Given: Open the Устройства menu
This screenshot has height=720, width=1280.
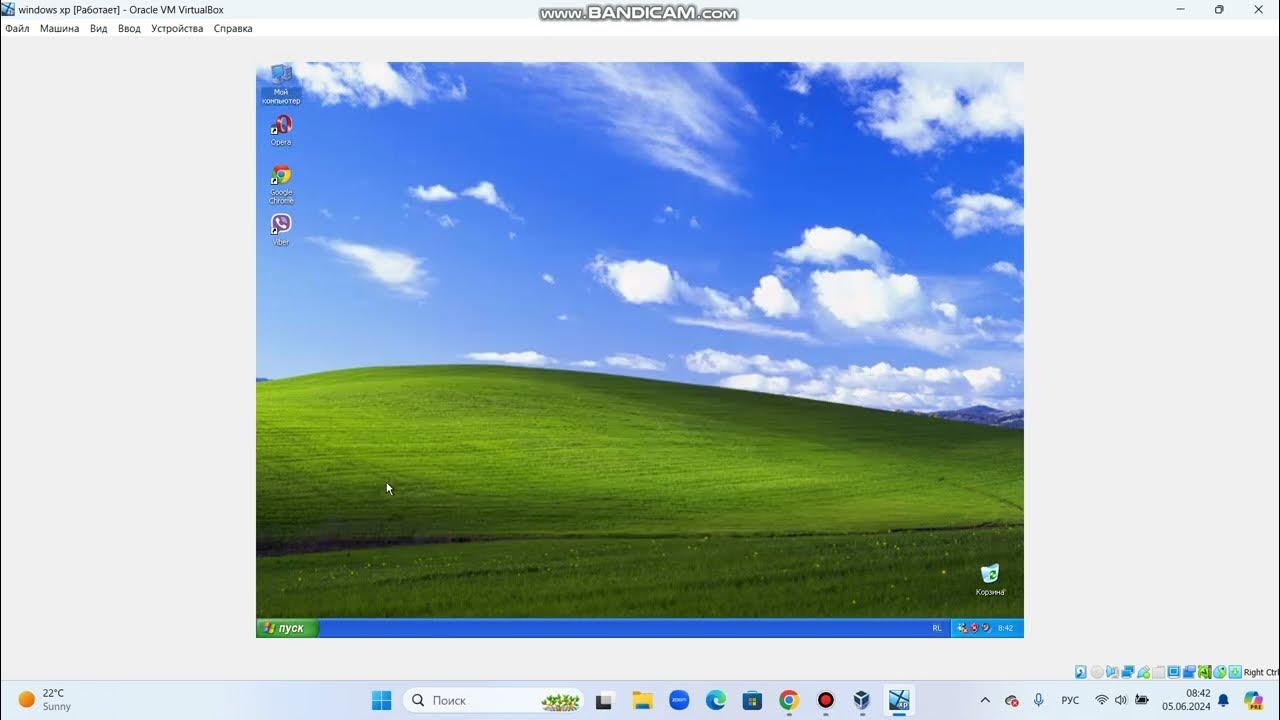Looking at the screenshot, I should (x=177, y=28).
